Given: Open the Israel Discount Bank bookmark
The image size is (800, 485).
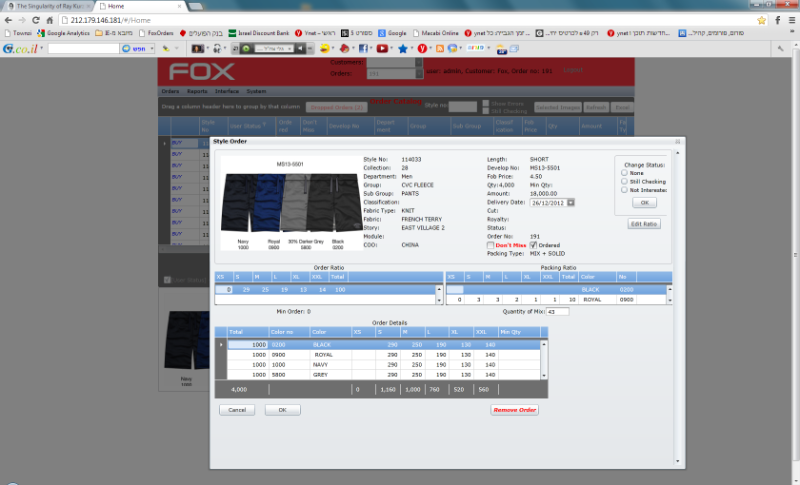Looking at the screenshot, I should coord(259,33).
